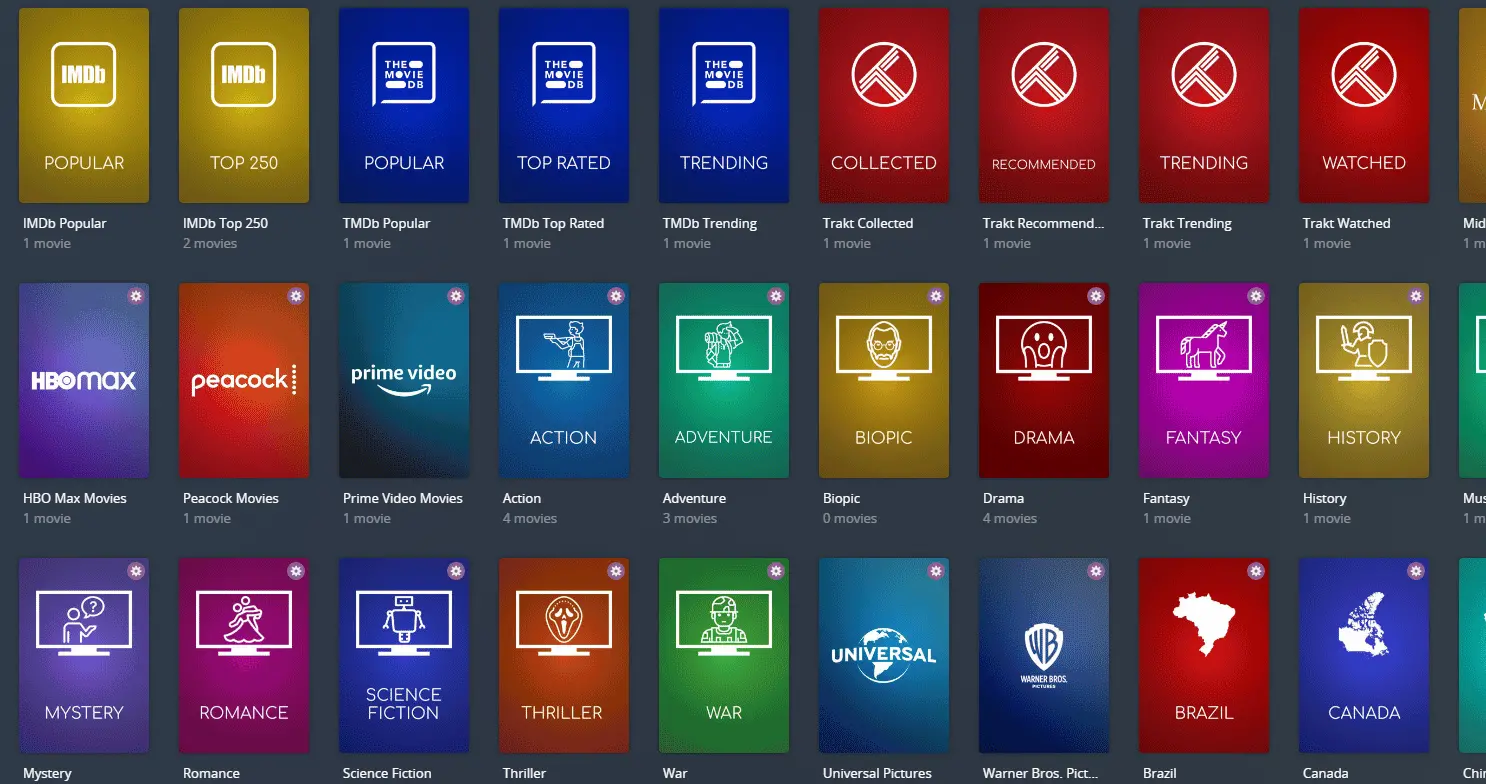Select the Trakt Collected poster

[x=884, y=106]
